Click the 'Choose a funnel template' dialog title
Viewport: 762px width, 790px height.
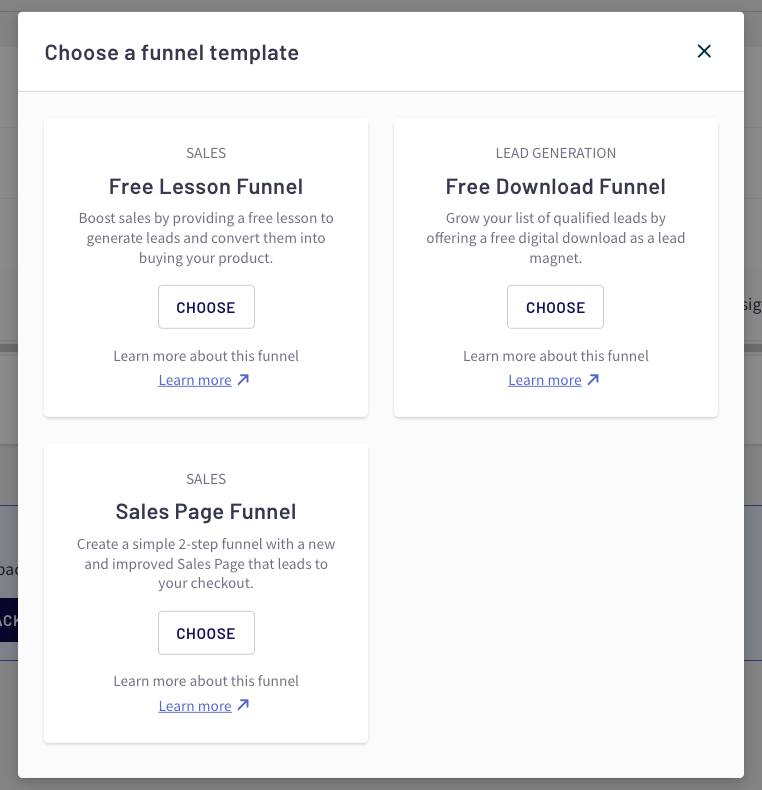tap(171, 52)
